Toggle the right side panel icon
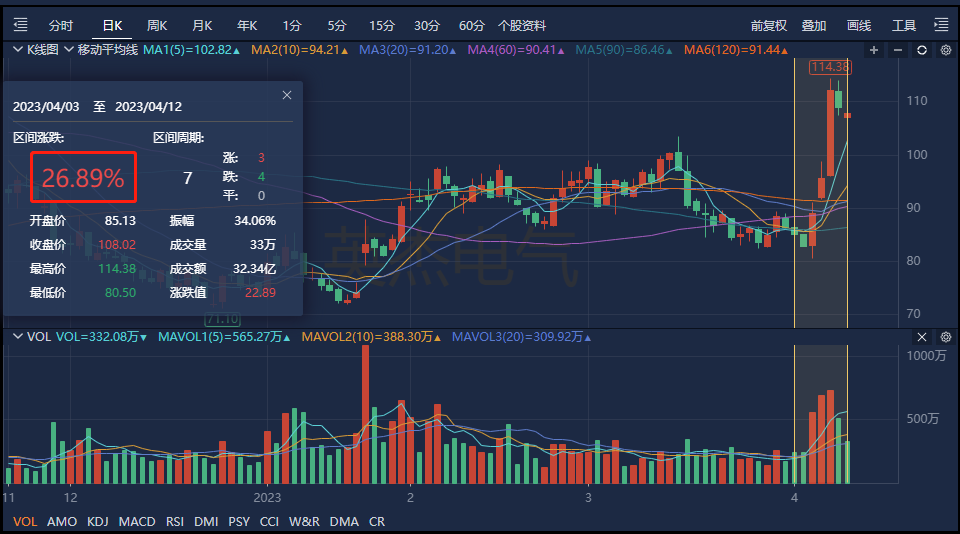 [941, 25]
